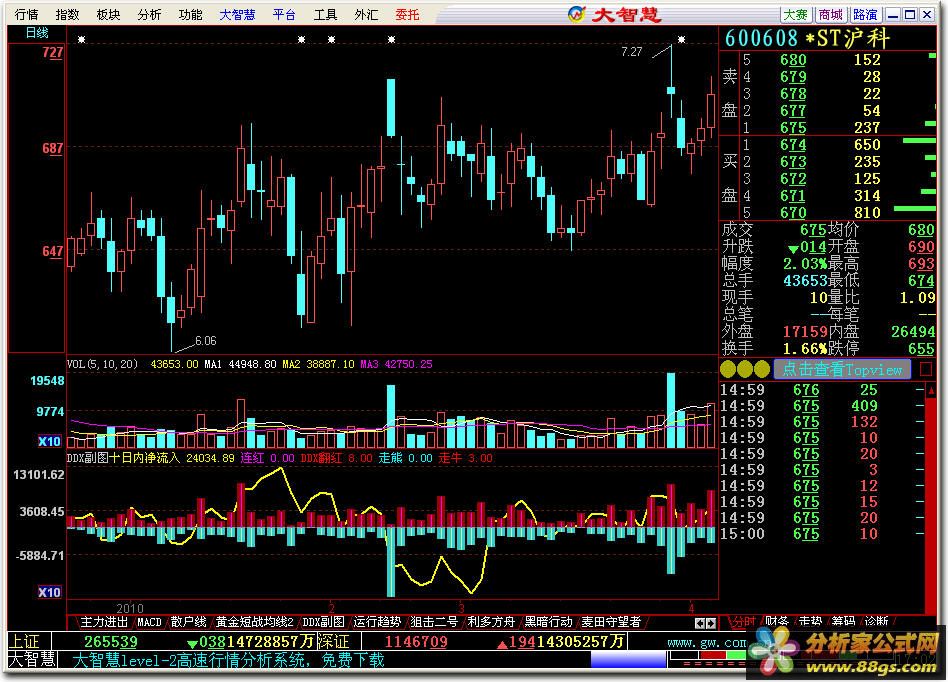Click the 6.06 low price annotation
This screenshot has height=682, width=948.
click(206, 341)
